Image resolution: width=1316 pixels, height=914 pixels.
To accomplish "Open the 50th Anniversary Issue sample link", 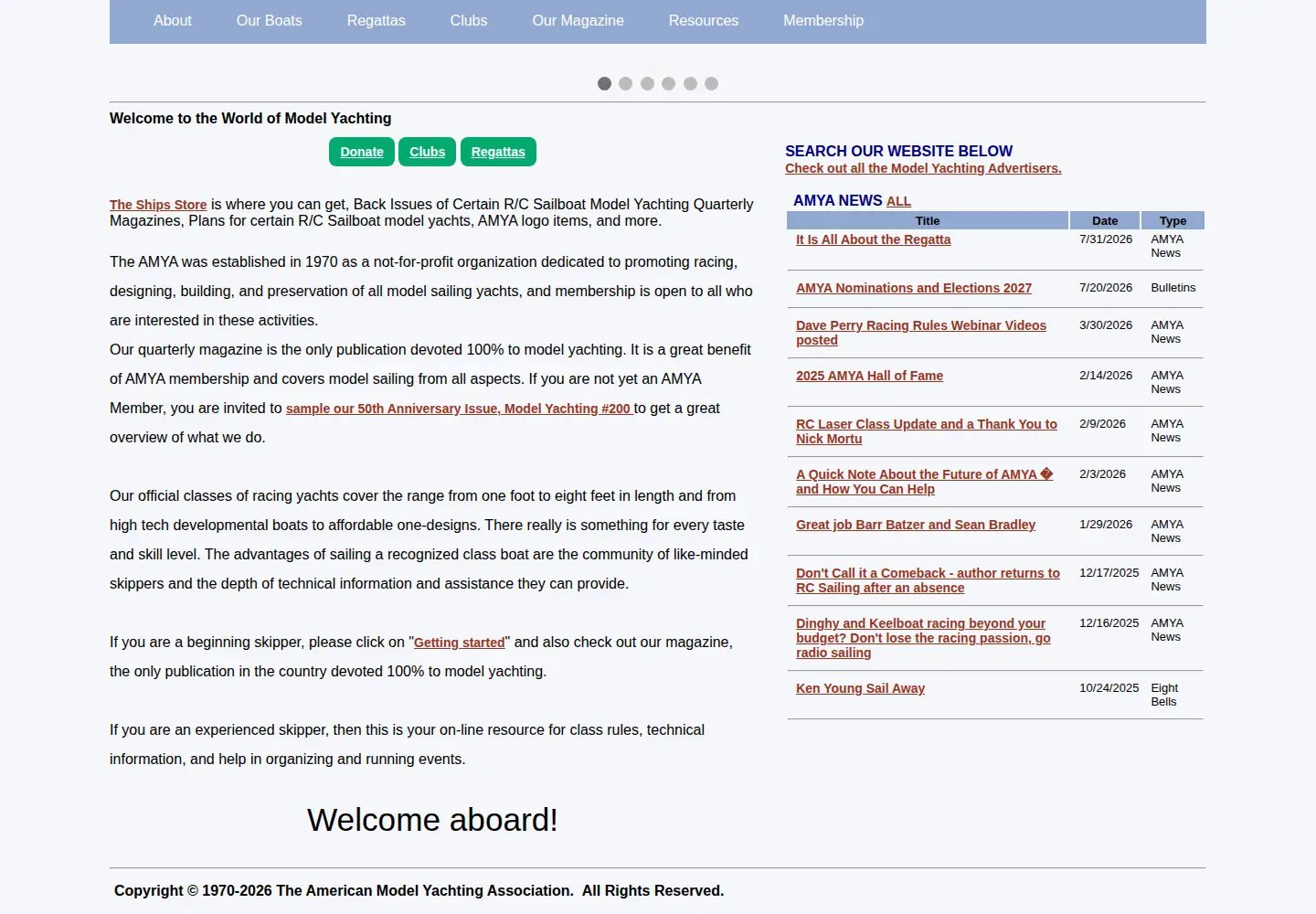I will point(460,409).
